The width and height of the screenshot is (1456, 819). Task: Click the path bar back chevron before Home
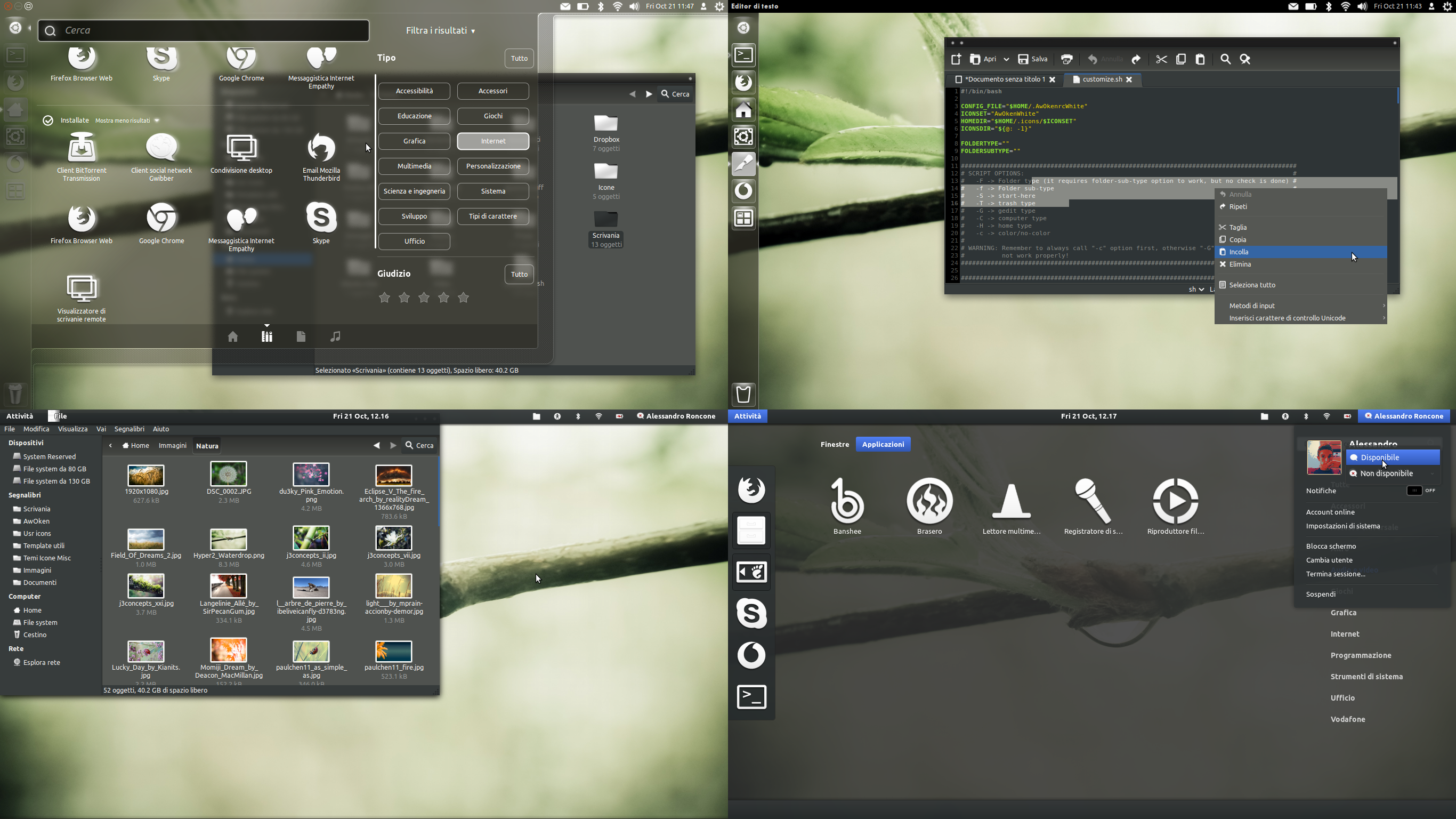coord(110,446)
